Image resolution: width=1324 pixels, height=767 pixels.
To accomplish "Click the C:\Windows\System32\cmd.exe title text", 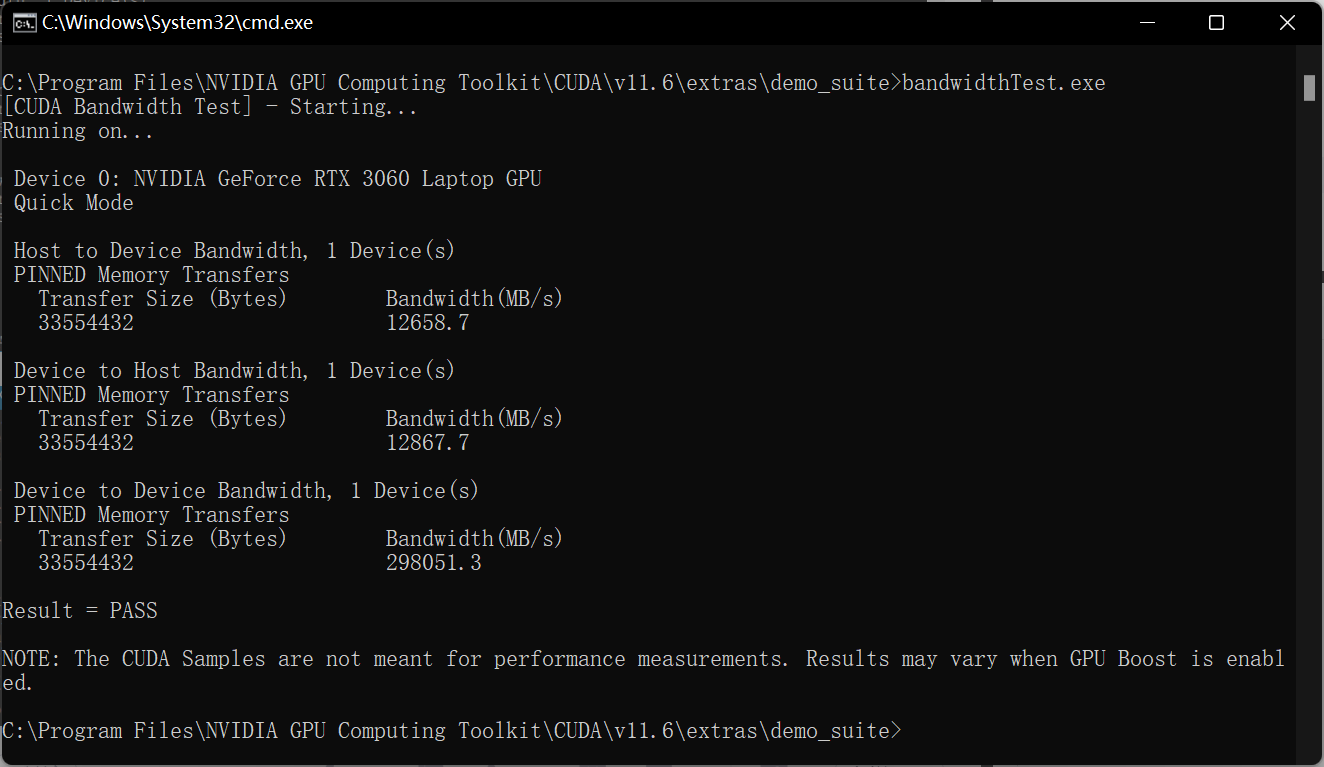I will (x=177, y=23).
